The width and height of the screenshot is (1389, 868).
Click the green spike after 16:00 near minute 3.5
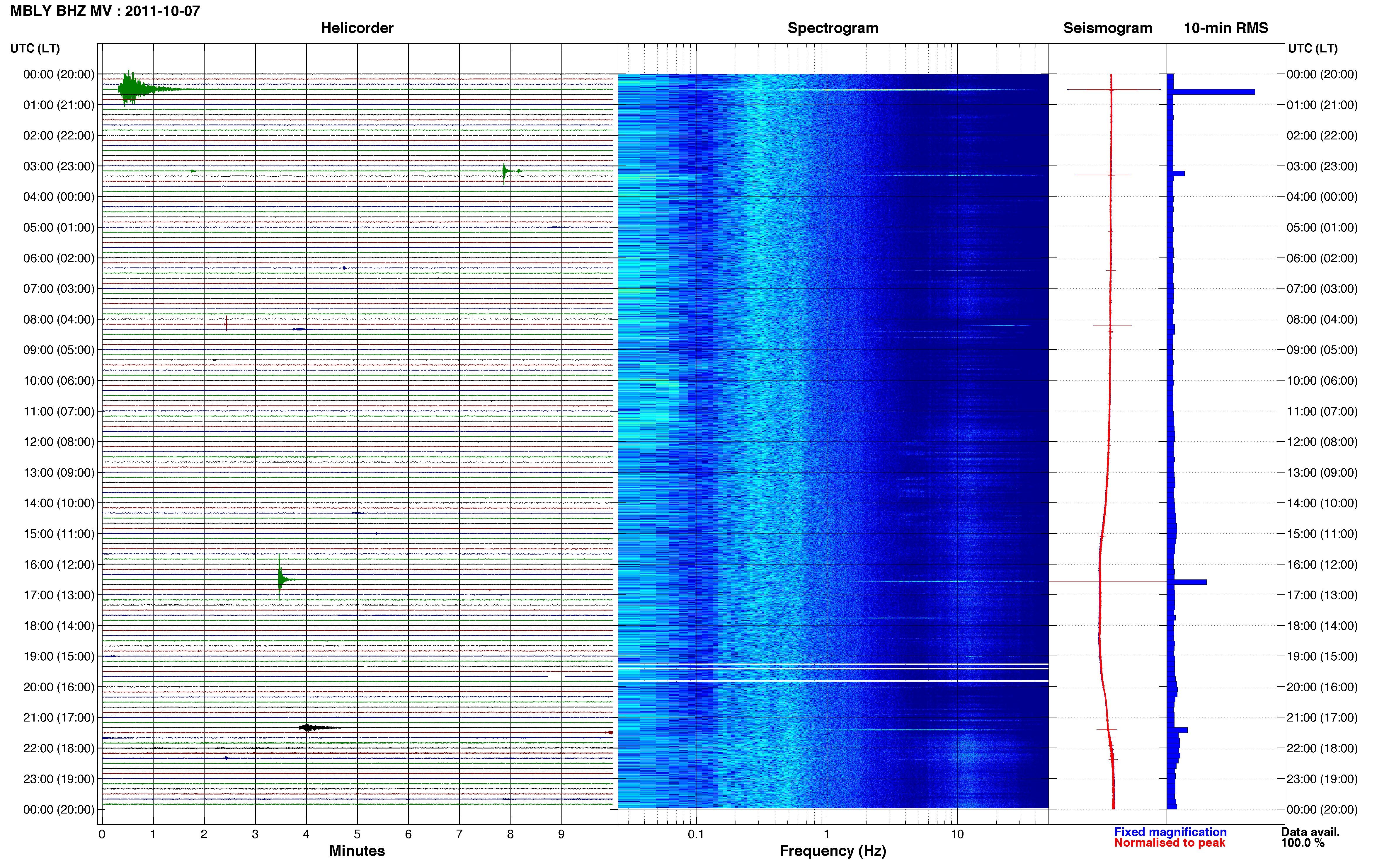pos(286,577)
